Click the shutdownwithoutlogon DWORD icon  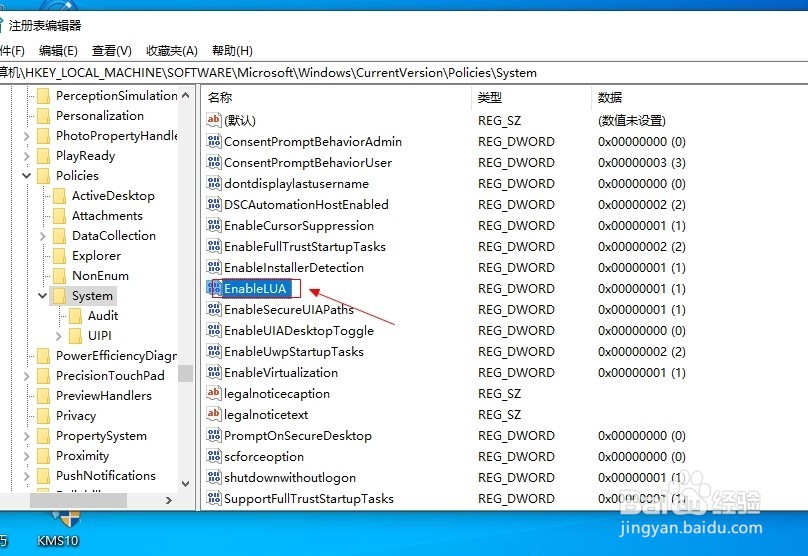(x=214, y=477)
